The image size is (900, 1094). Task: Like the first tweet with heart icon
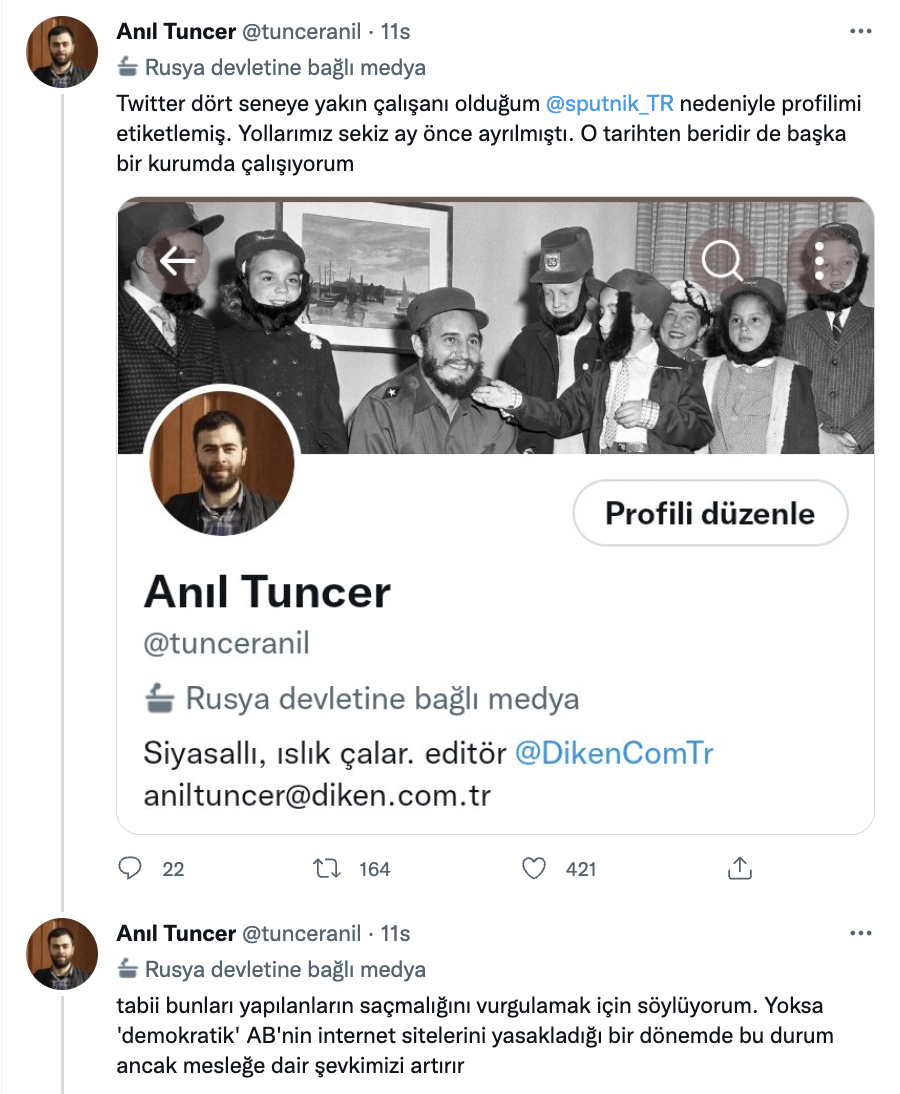pos(535,868)
